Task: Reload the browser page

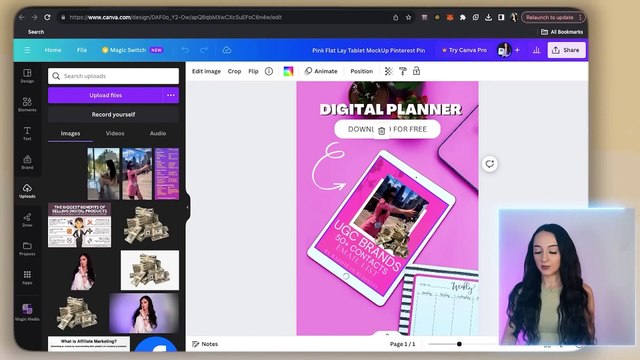Action: click(x=47, y=17)
